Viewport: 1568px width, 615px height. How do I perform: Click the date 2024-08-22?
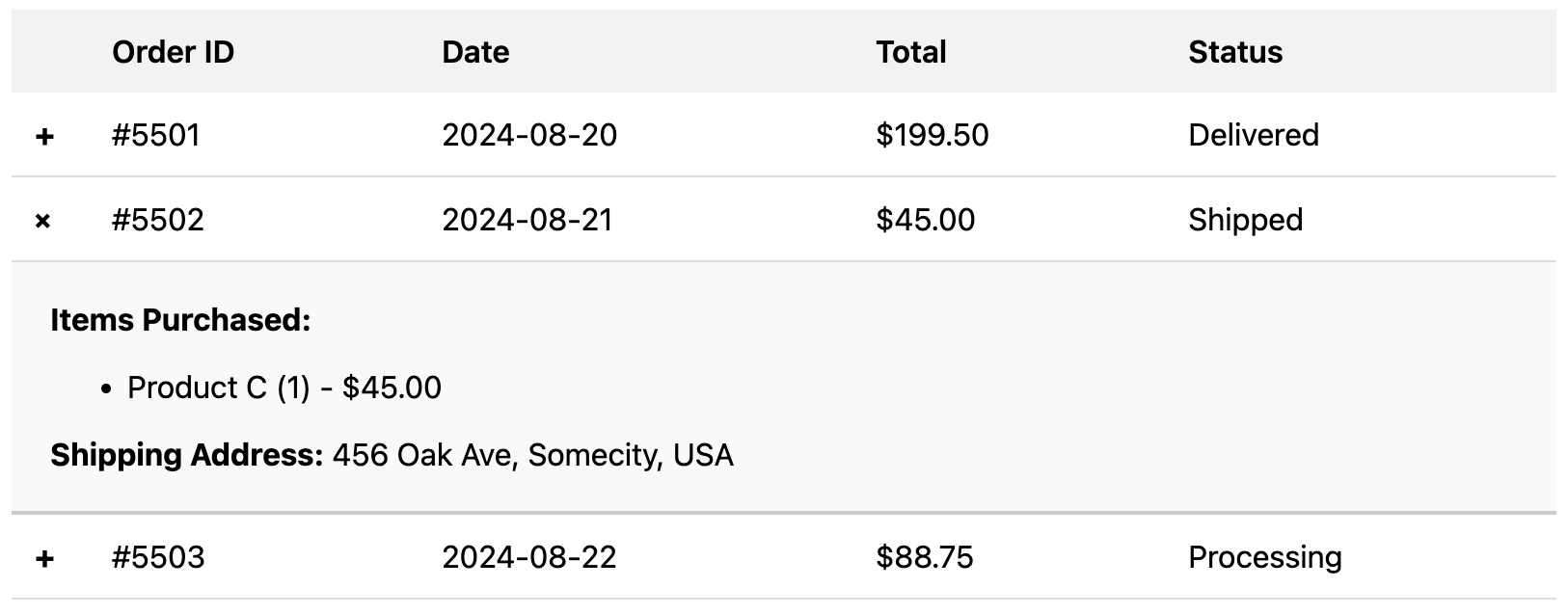pos(529,557)
